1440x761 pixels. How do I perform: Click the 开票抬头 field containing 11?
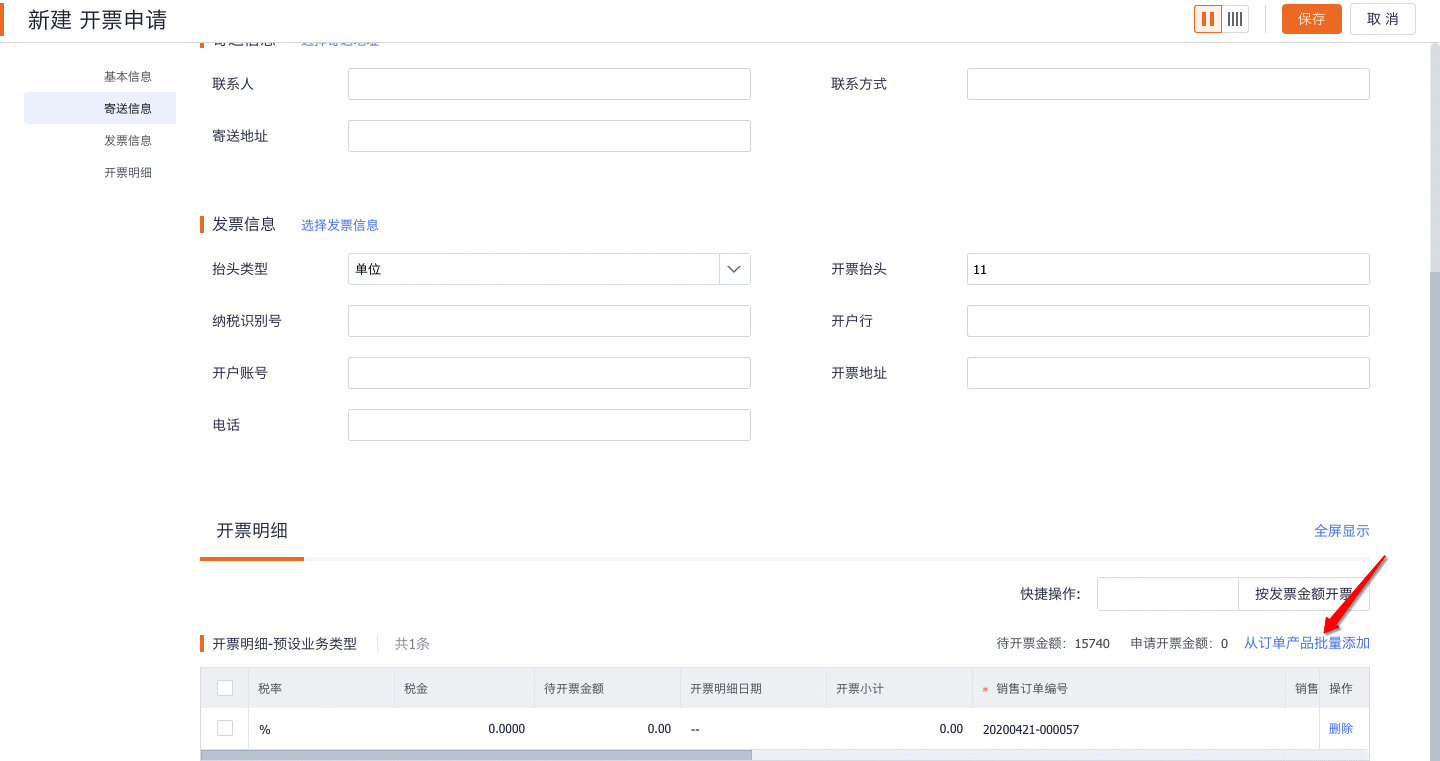tap(1168, 269)
